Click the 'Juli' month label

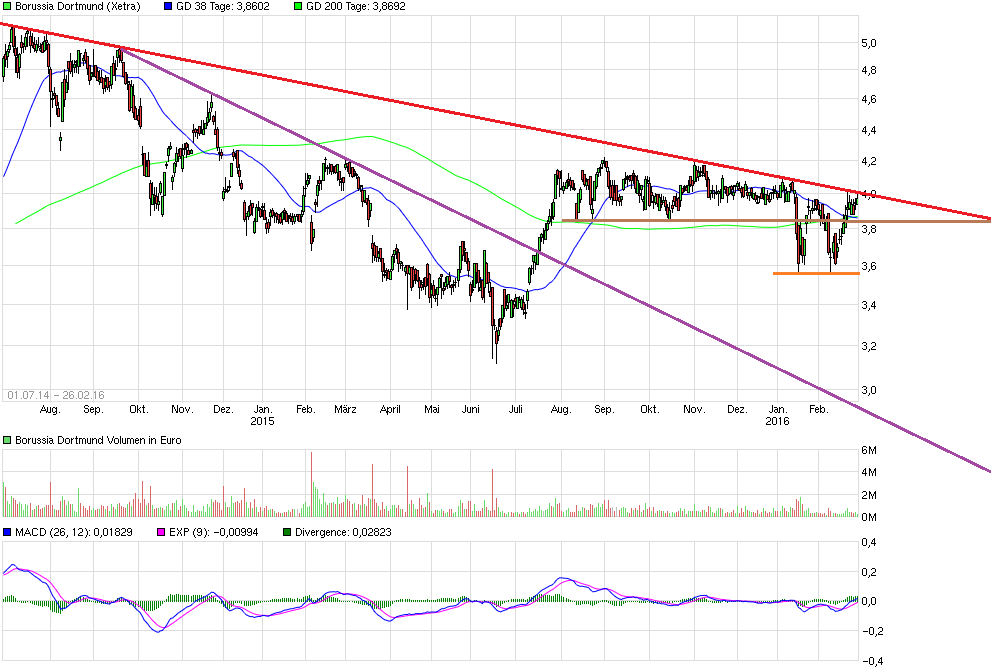(516, 409)
